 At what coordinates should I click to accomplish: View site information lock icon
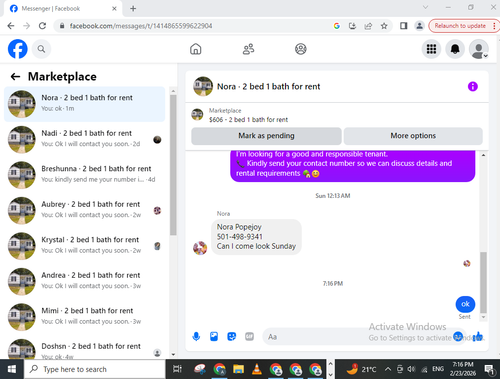click(62, 26)
